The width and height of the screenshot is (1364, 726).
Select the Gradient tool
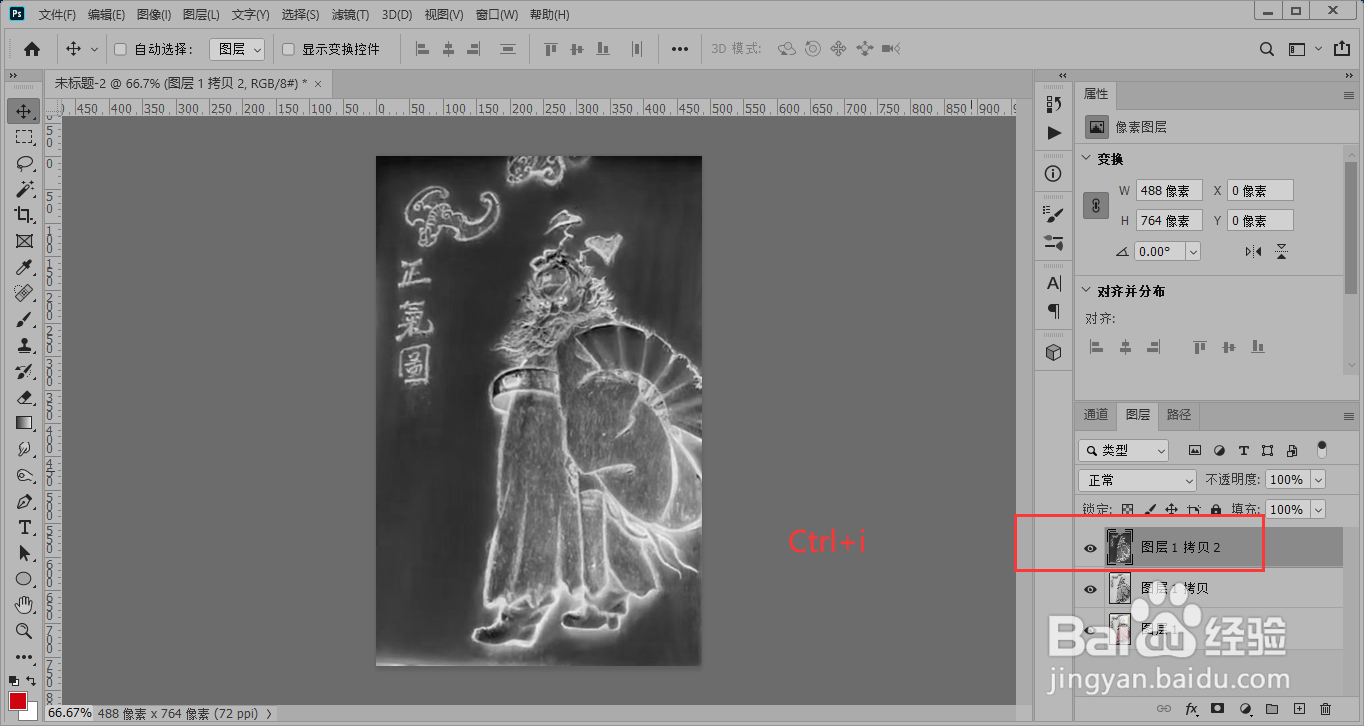24,423
